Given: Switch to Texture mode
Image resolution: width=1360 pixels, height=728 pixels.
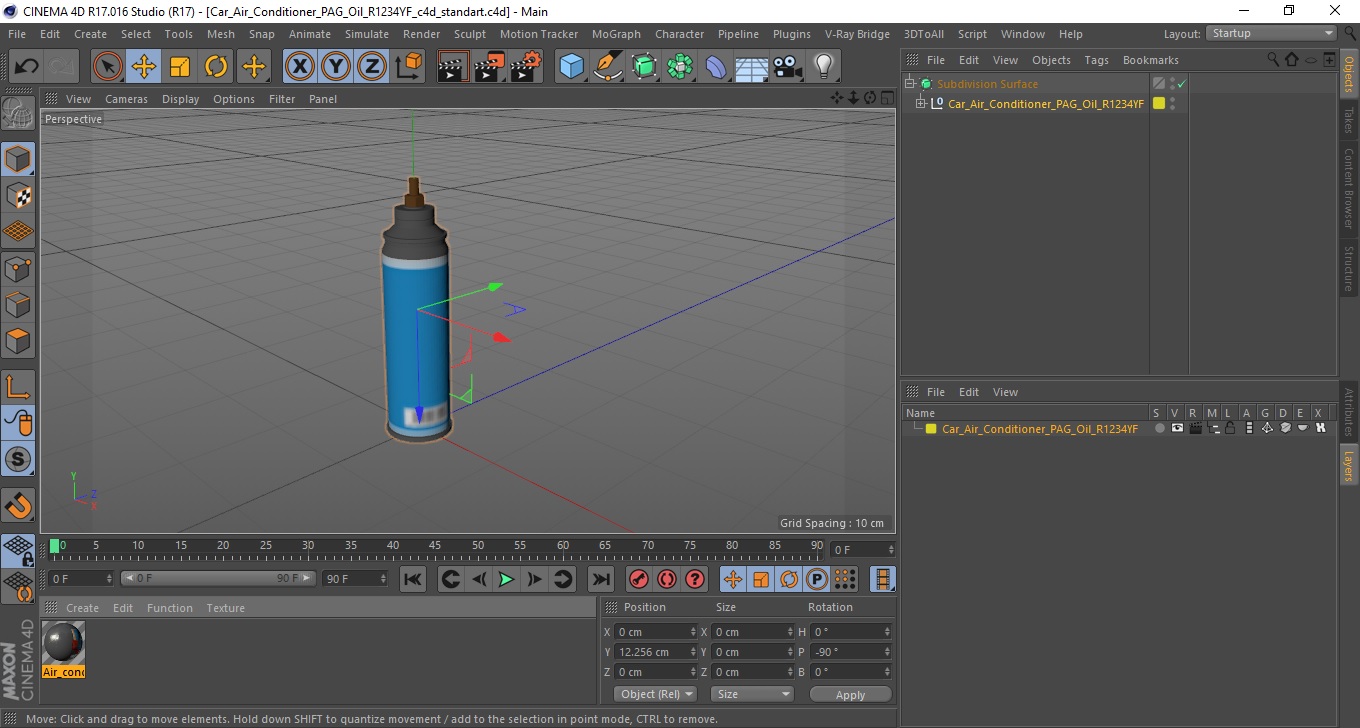Looking at the screenshot, I should tap(18, 195).
